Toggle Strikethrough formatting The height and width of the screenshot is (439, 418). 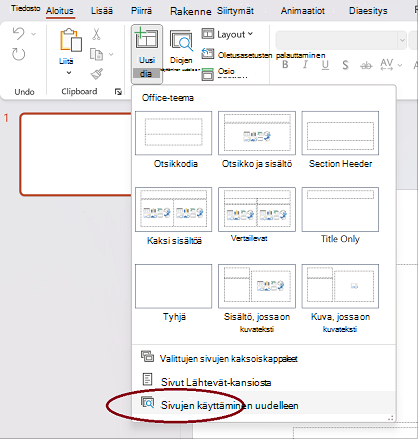pyautogui.click(x=366, y=66)
